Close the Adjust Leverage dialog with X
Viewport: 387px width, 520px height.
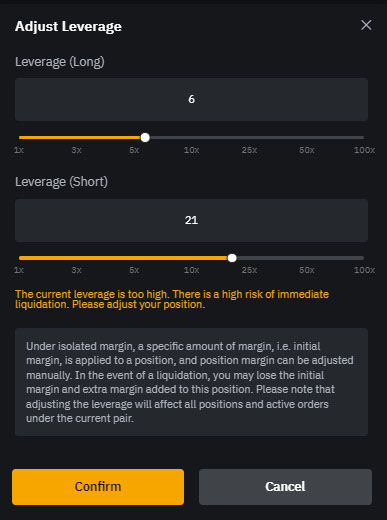pyautogui.click(x=366, y=25)
